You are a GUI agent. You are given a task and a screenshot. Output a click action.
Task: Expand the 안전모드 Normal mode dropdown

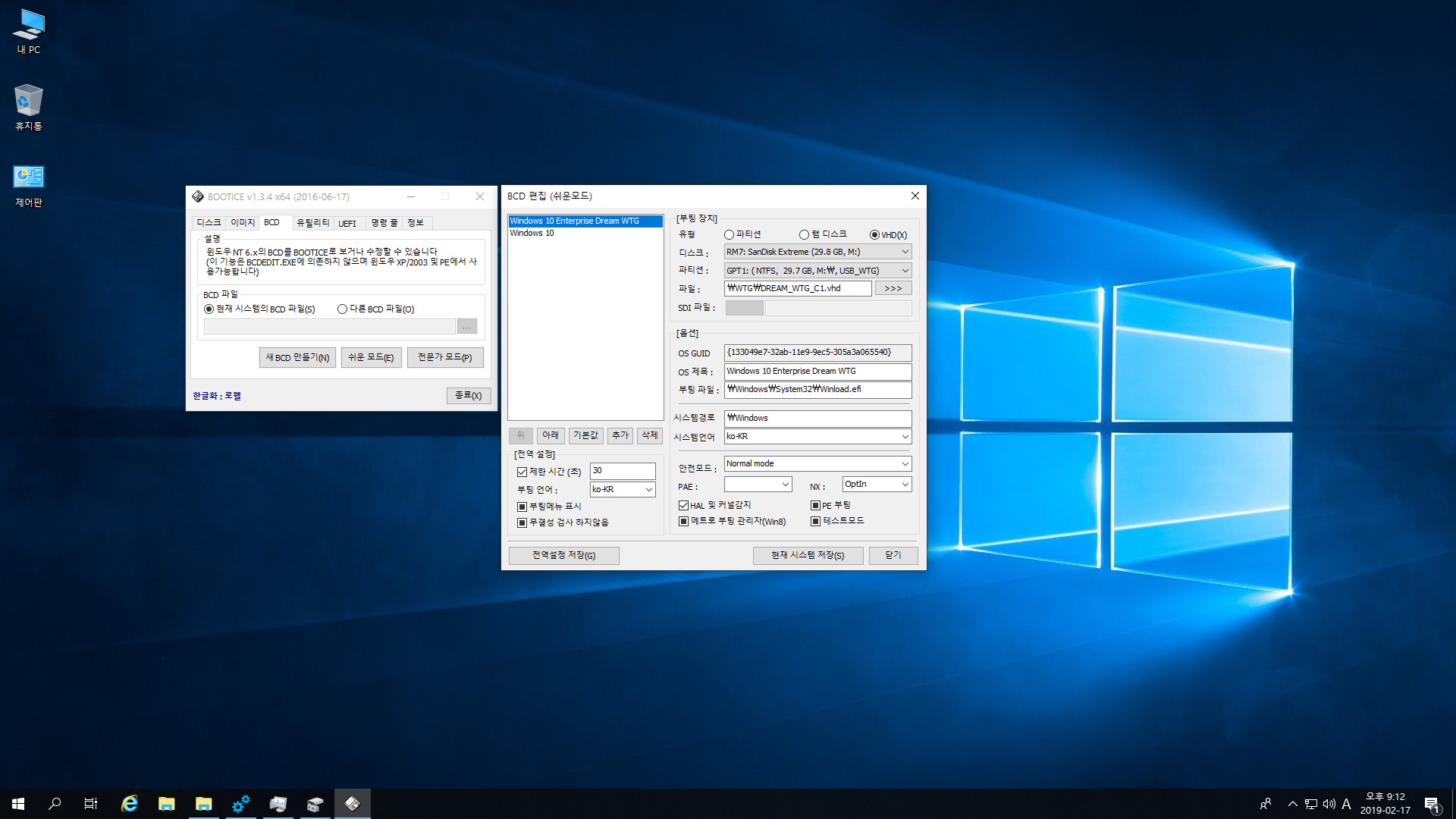(817, 463)
